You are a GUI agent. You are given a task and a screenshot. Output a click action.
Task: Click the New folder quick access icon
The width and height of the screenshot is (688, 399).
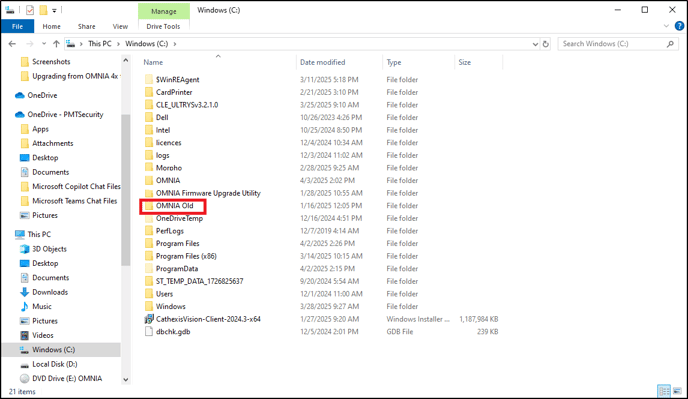[43, 10]
